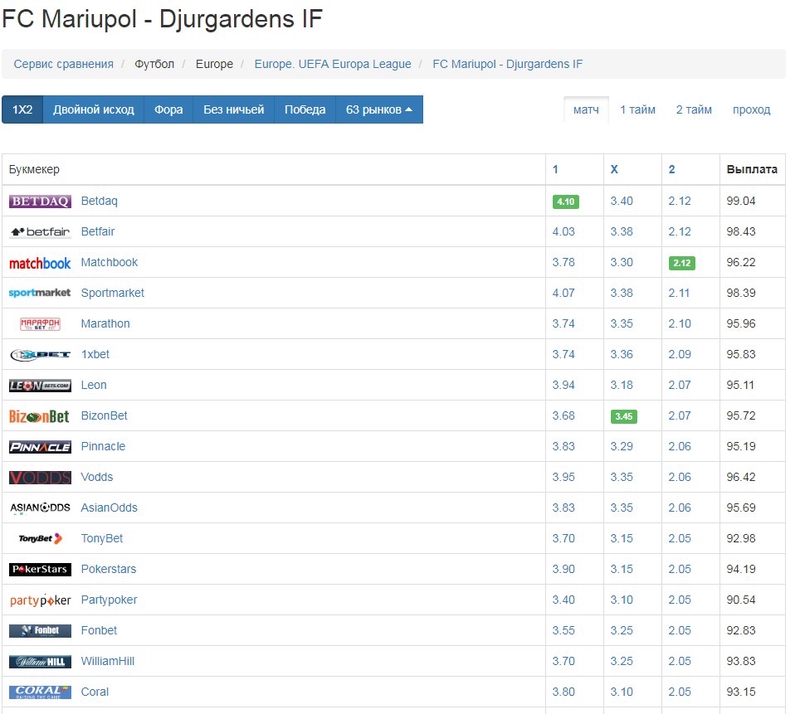Image resolution: width=800 pixels, height=714 pixels.
Task: Open the Matchbook bookmaker link
Action: [x=109, y=262]
